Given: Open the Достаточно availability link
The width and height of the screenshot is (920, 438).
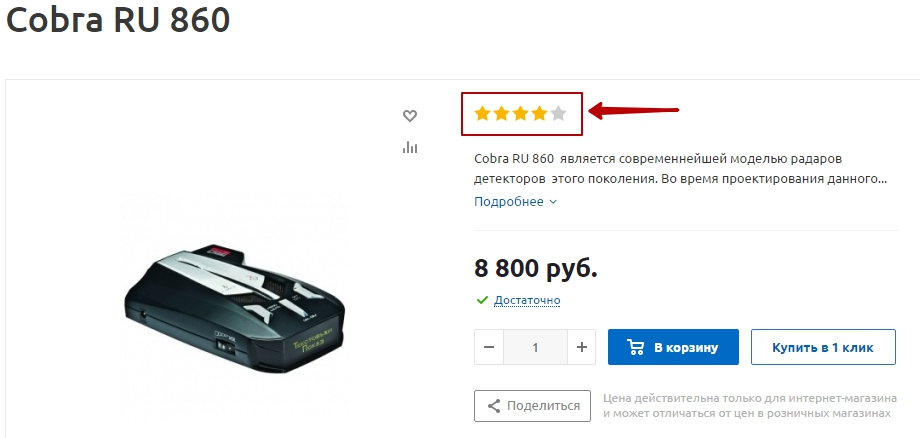Looking at the screenshot, I should pos(527,300).
